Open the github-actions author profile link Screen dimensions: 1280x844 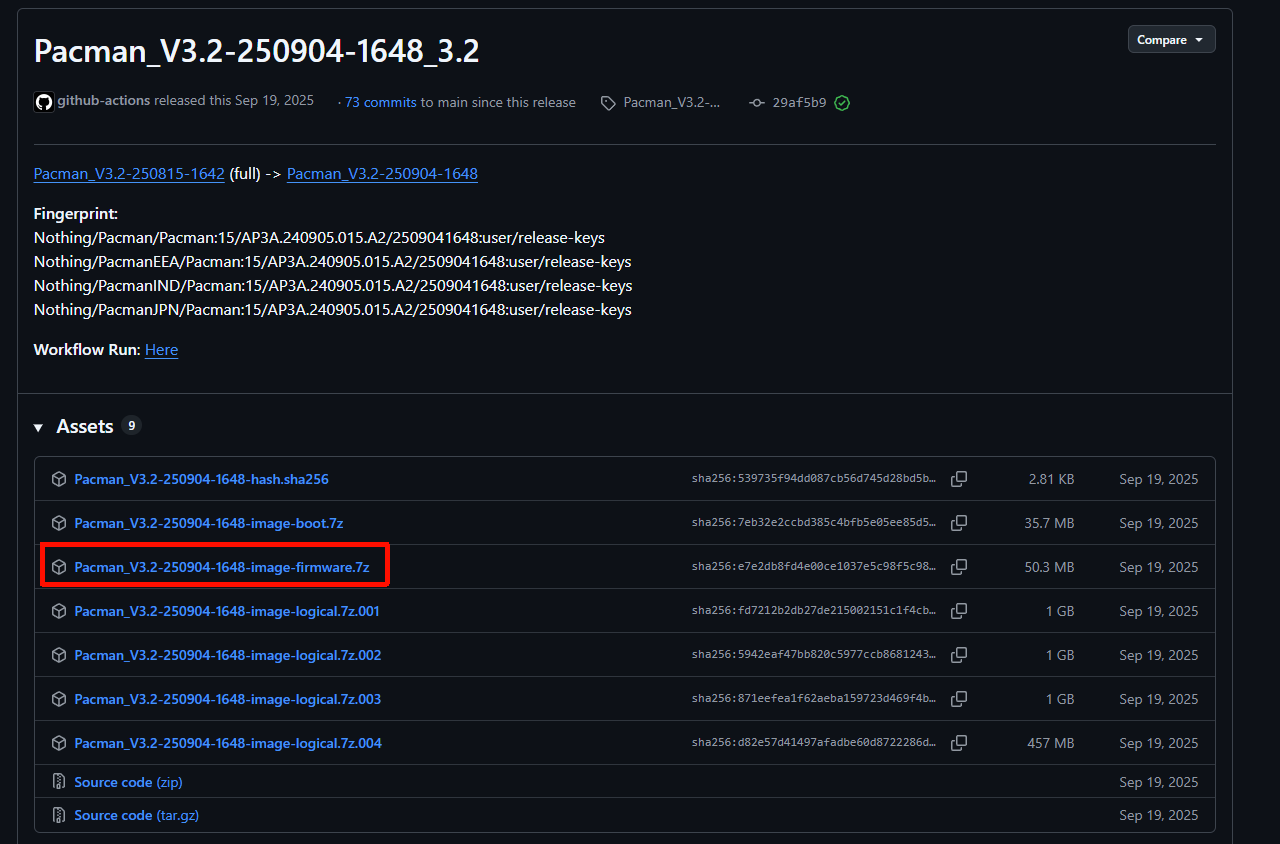click(x=104, y=101)
